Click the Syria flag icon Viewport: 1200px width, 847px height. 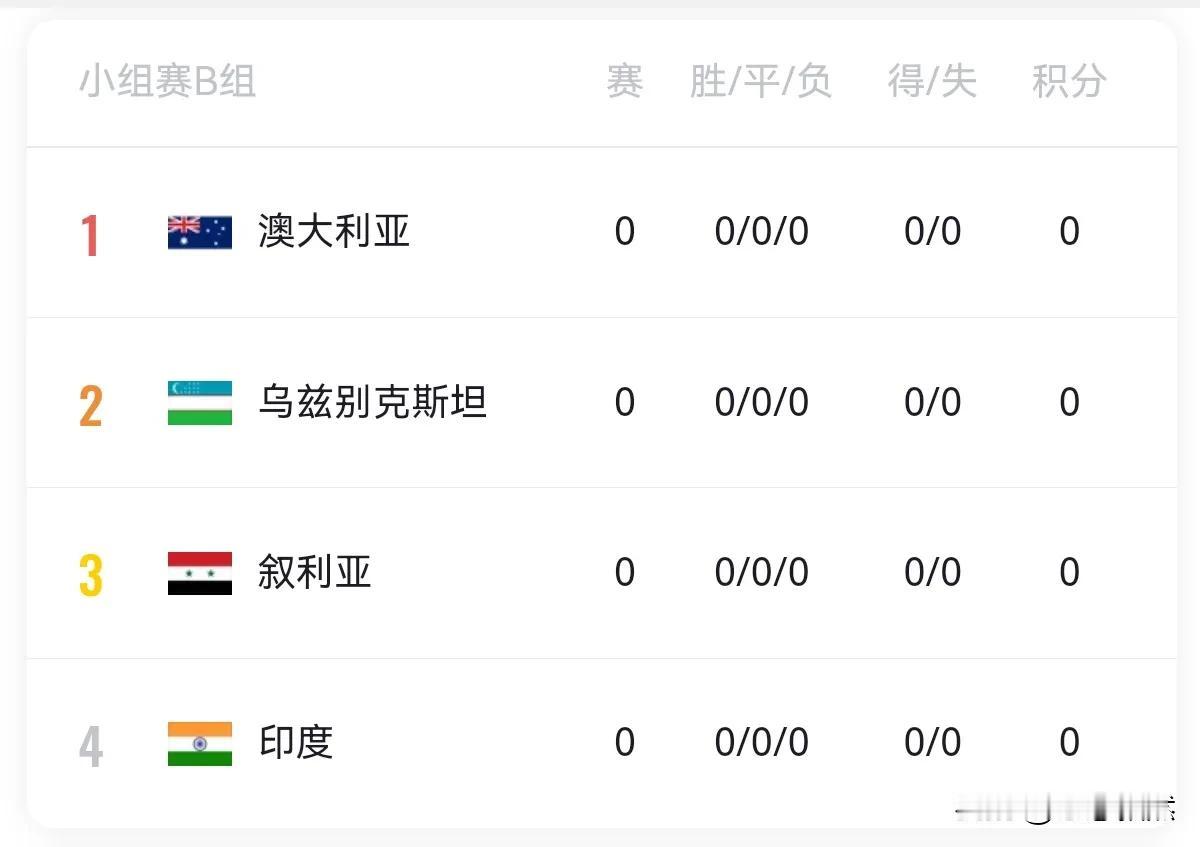pyautogui.click(x=200, y=573)
